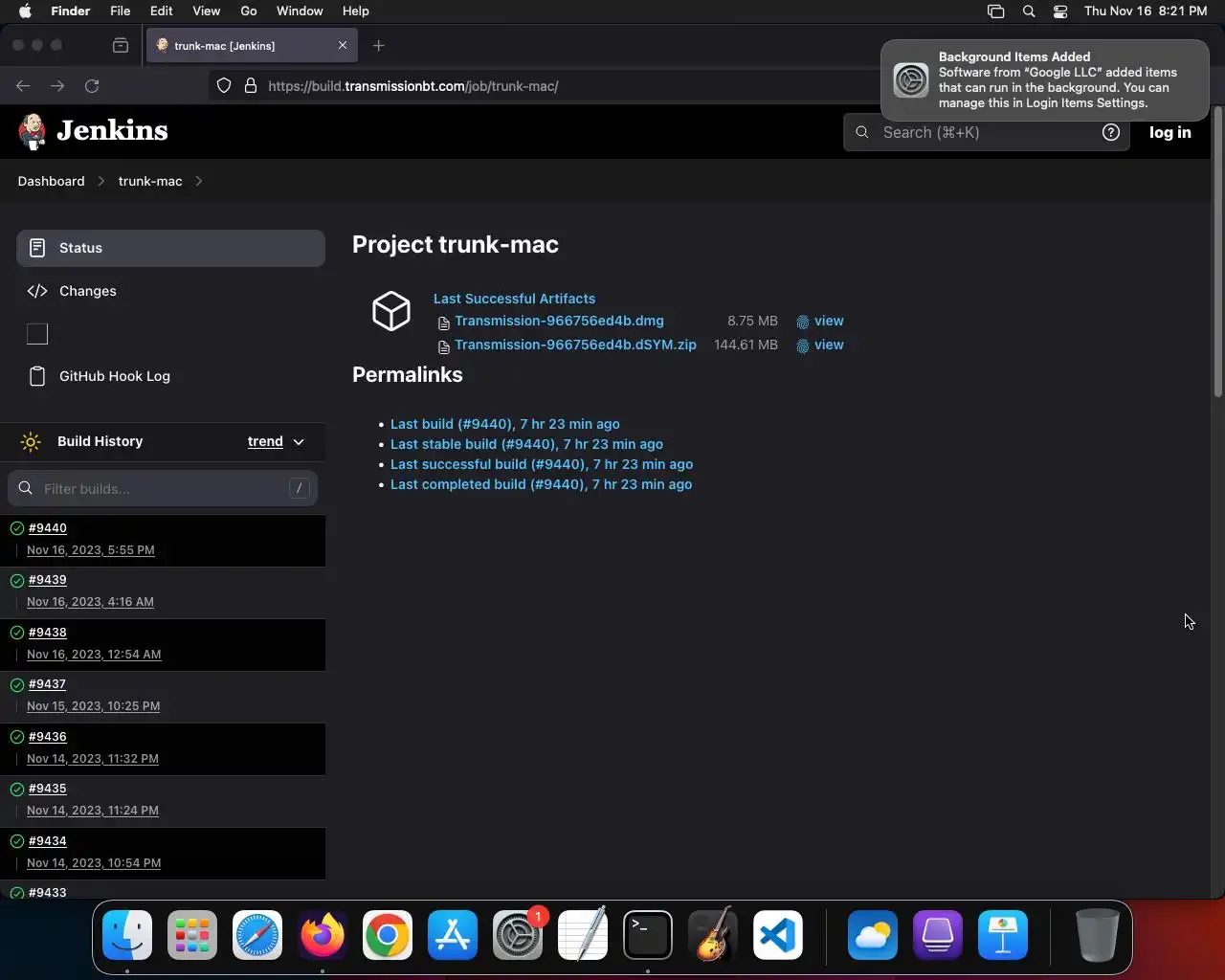Go back with browser back arrow
Viewport: 1225px width, 980px height.
(x=23, y=86)
